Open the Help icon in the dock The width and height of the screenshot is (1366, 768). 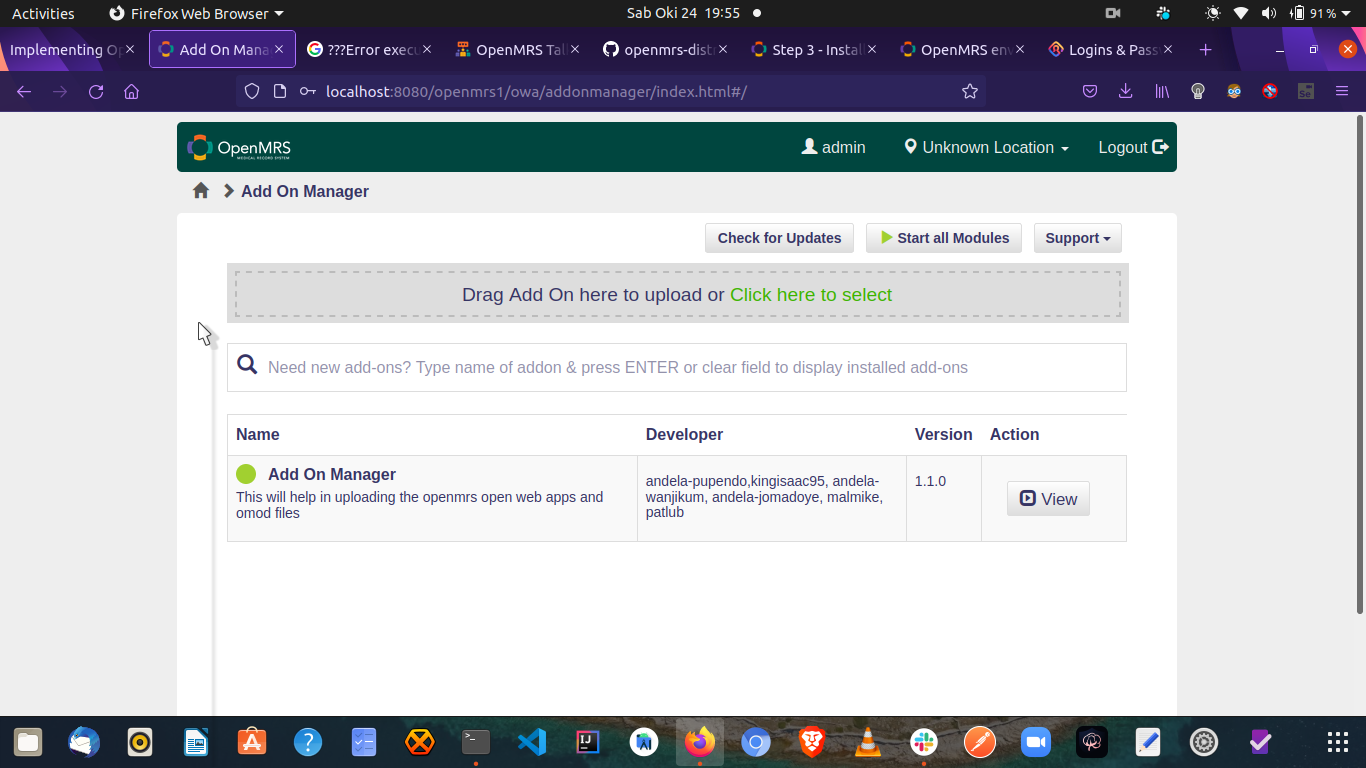[x=308, y=742]
